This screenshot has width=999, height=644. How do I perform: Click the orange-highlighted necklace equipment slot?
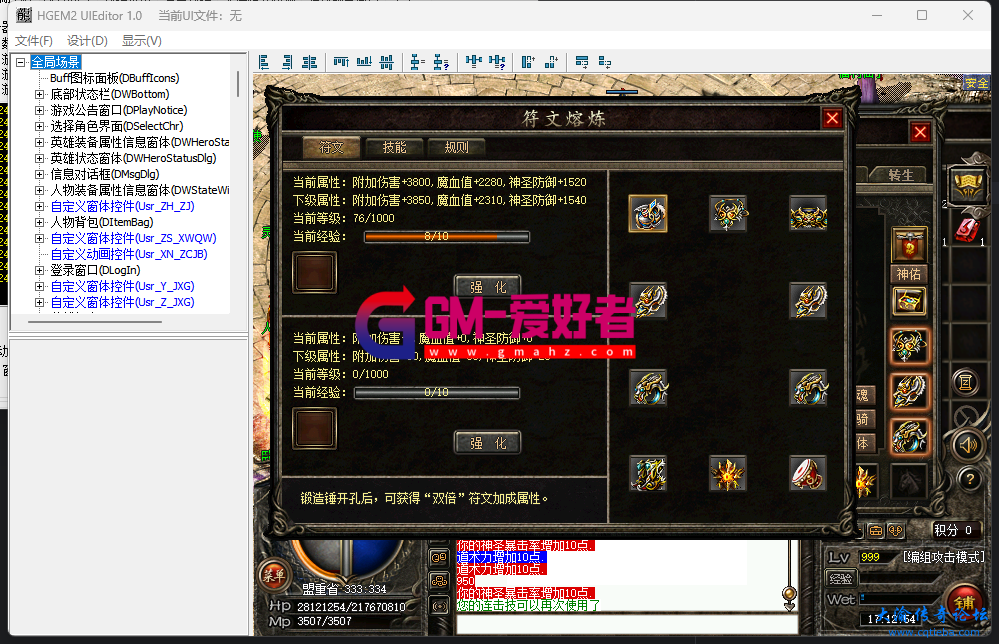point(909,346)
